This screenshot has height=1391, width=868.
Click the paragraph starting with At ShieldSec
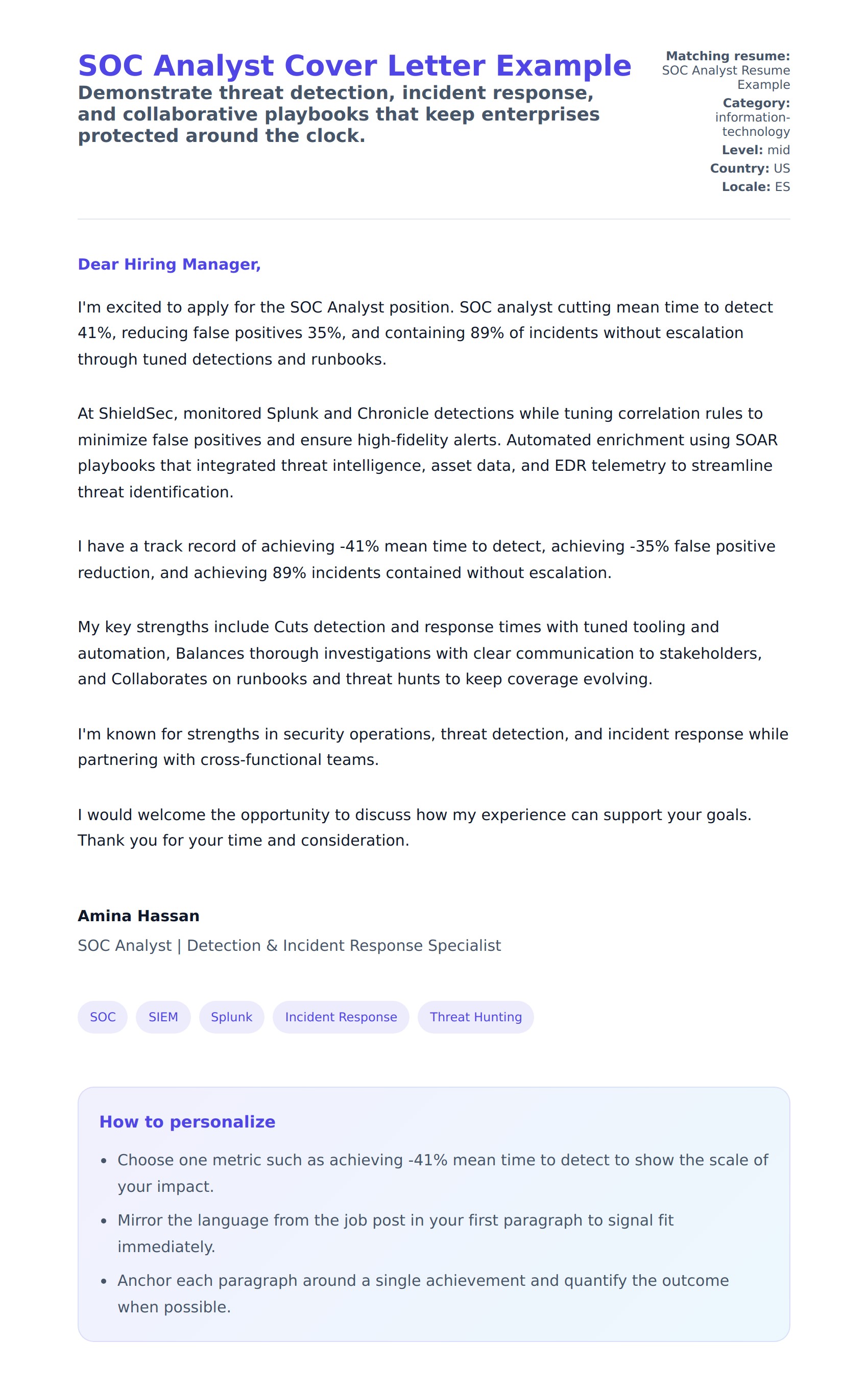tap(427, 452)
